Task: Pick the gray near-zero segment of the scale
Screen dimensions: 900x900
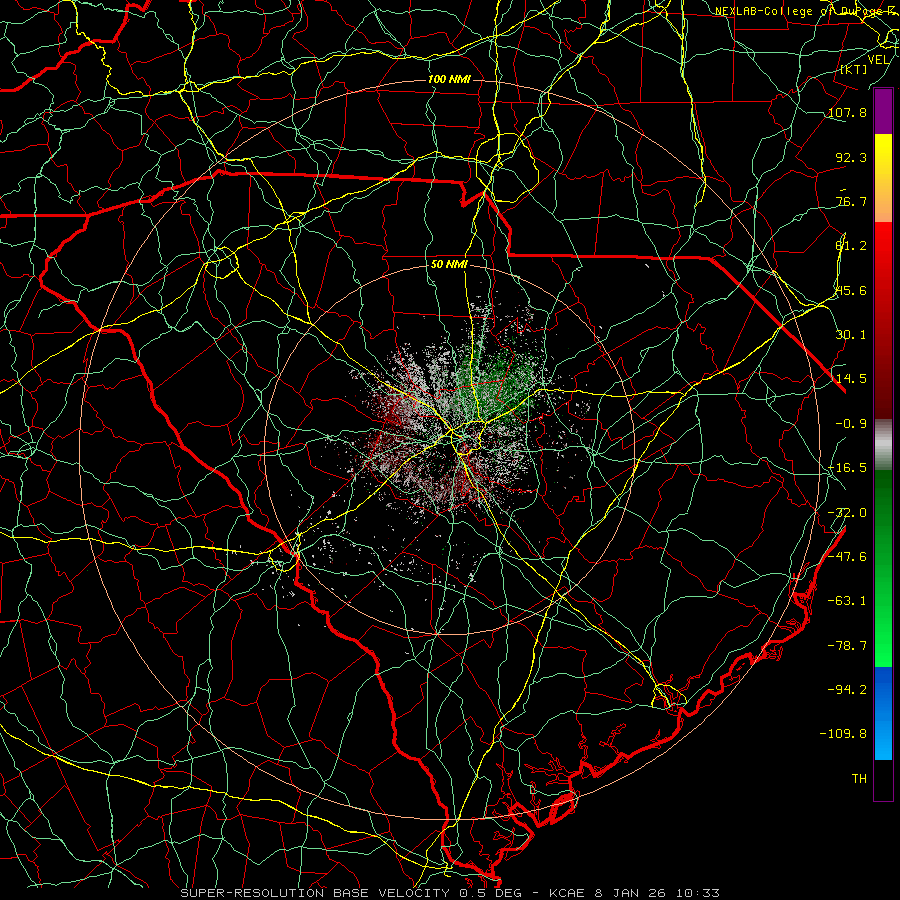Action: [883, 445]
